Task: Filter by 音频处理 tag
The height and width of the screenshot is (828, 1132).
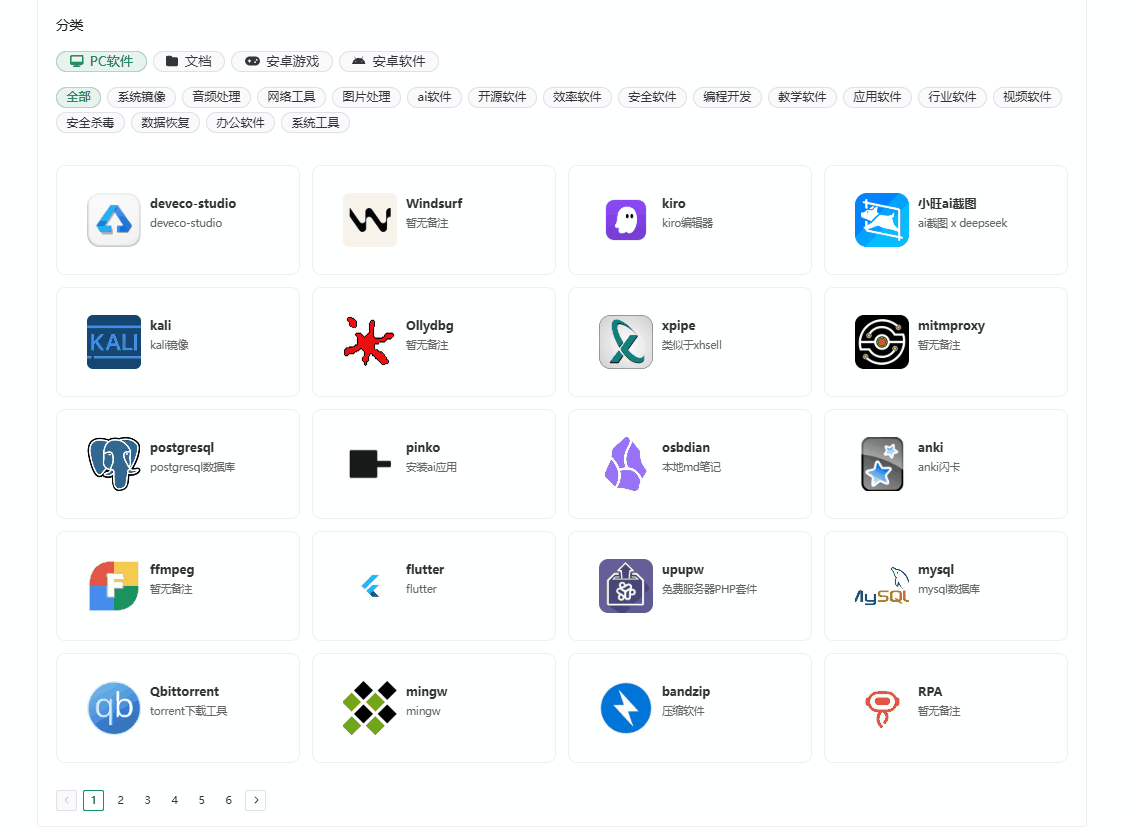Action: coord(217,97)
